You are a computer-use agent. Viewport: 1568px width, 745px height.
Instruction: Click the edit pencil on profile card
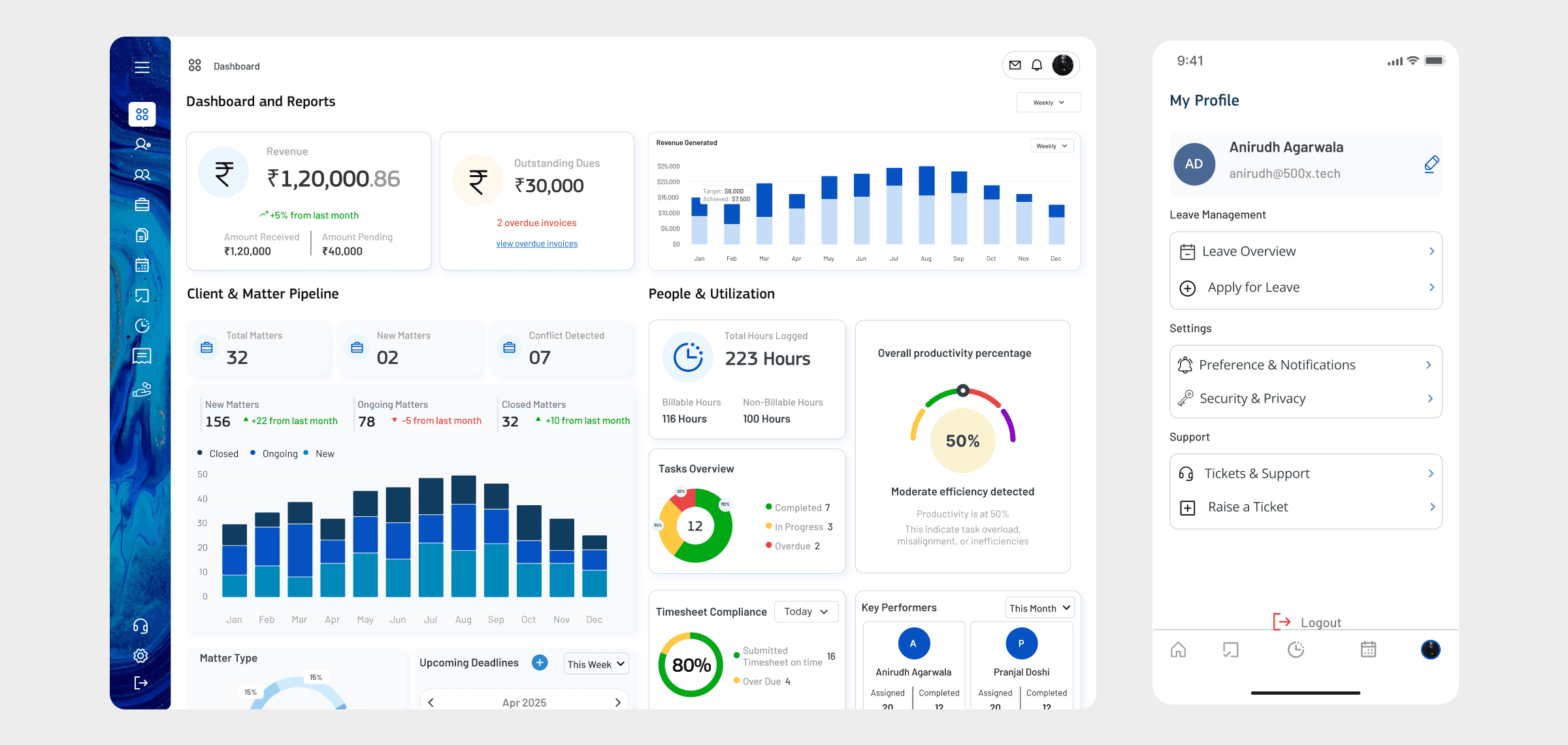point(1431,164)
